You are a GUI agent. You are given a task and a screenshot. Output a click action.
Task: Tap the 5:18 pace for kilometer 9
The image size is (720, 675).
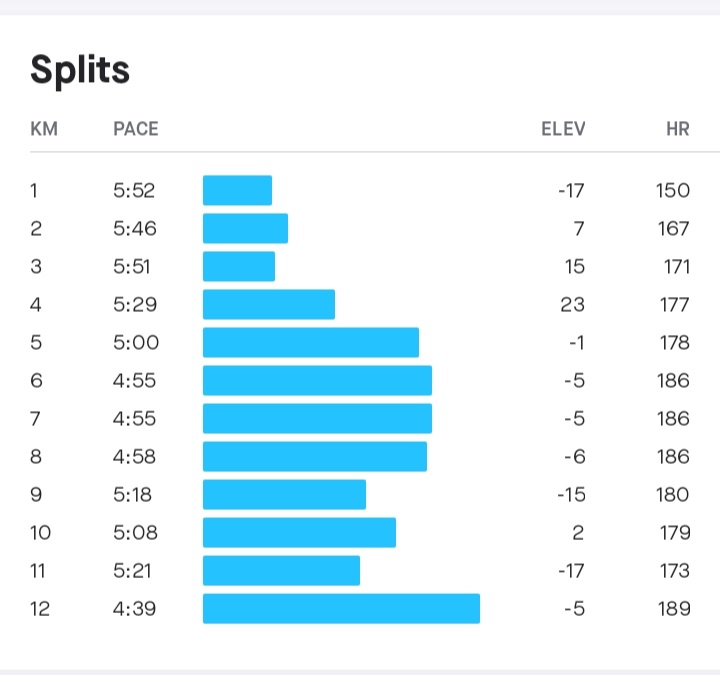pos(132,495)
